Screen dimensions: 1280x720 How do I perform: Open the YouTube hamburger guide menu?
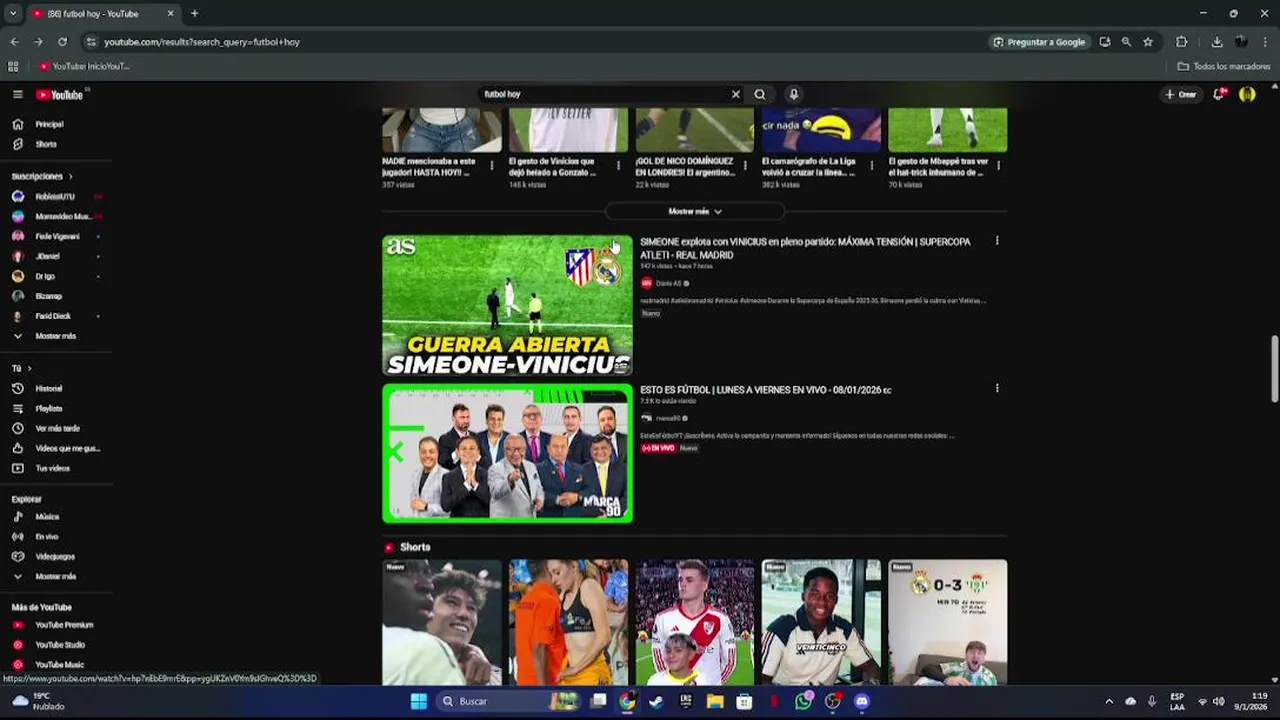coord(17,94)
